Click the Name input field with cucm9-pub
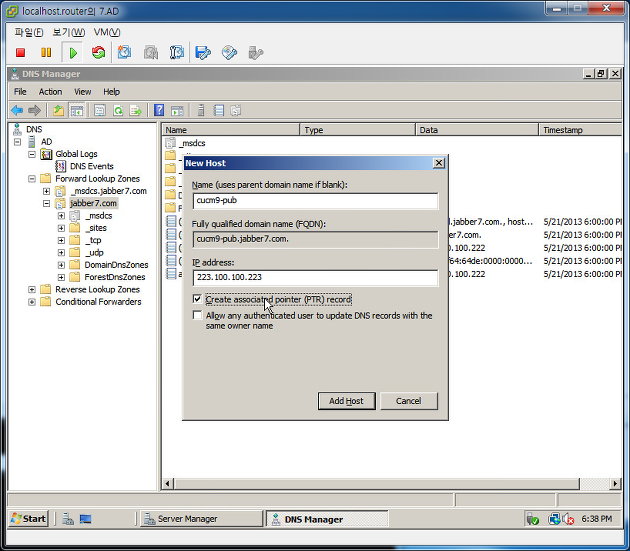 (315, 201)
